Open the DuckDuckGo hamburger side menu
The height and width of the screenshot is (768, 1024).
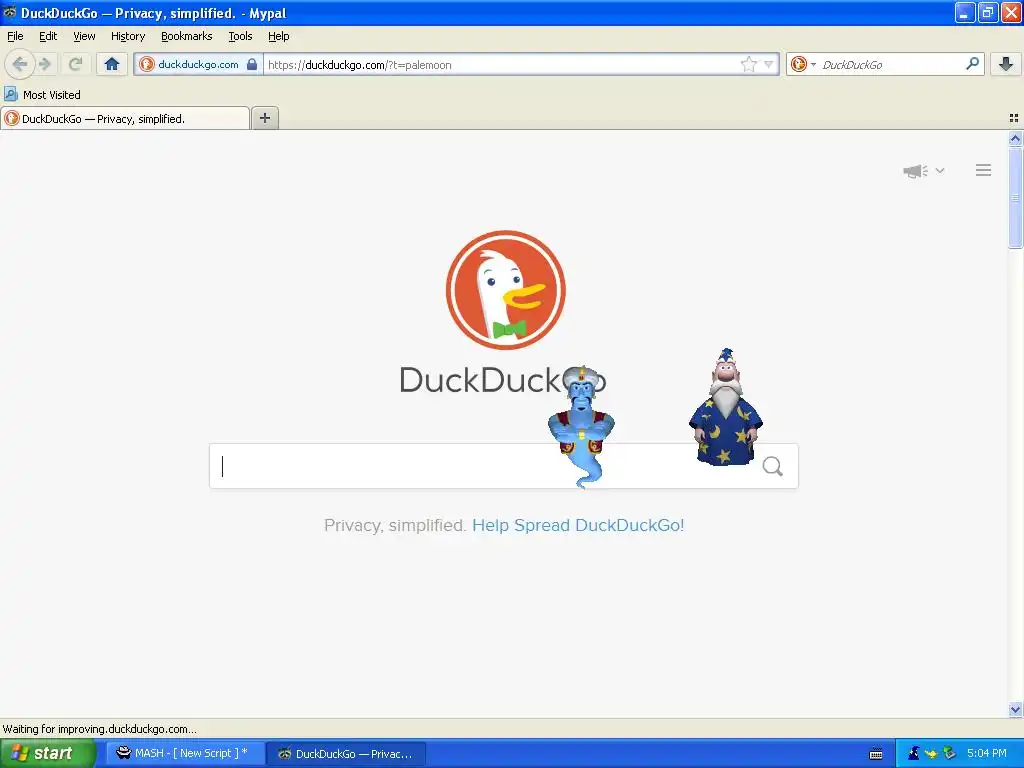coord(984,170)
